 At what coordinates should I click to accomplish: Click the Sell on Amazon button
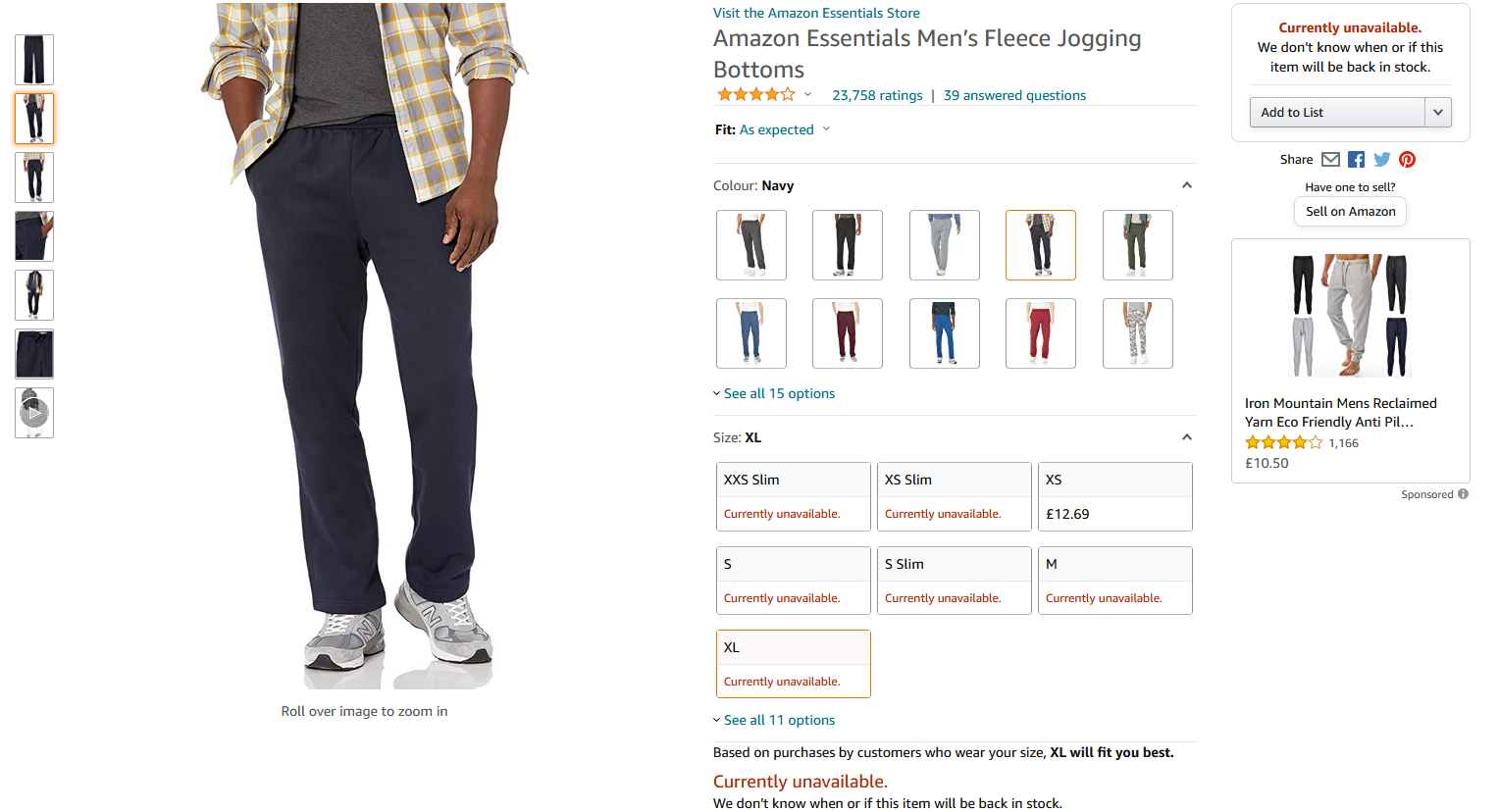coord(1350,212)
